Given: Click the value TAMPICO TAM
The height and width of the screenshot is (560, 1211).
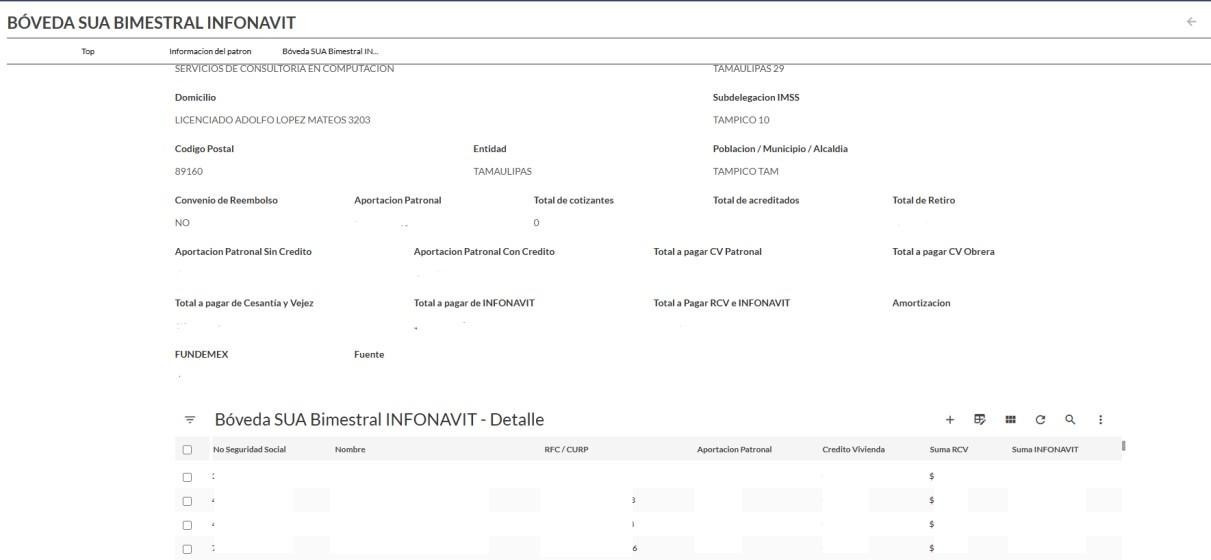Looking at the screenshot, I should coord(745,171).
